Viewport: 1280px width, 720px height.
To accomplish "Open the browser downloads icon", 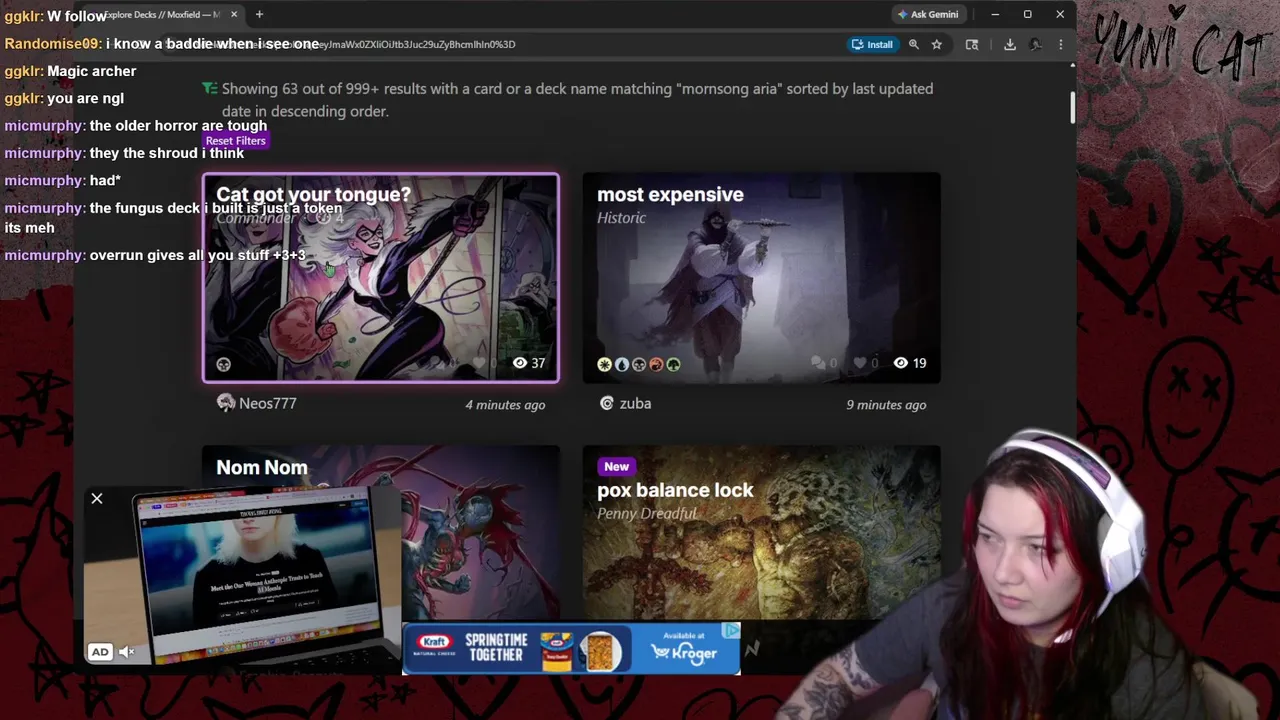I will (x=1010, y=44).
